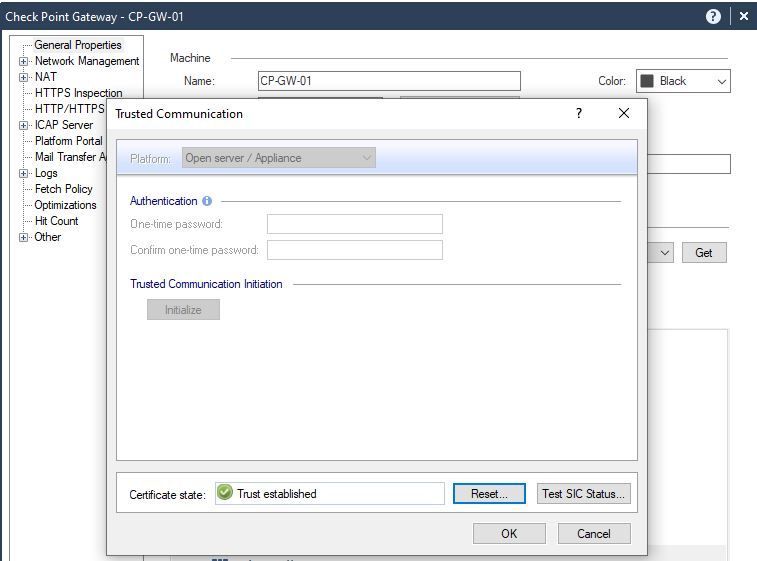Click into the machine Name field
Image resolution: width=757 pixels, height=561 pixels.
[389, 81]
